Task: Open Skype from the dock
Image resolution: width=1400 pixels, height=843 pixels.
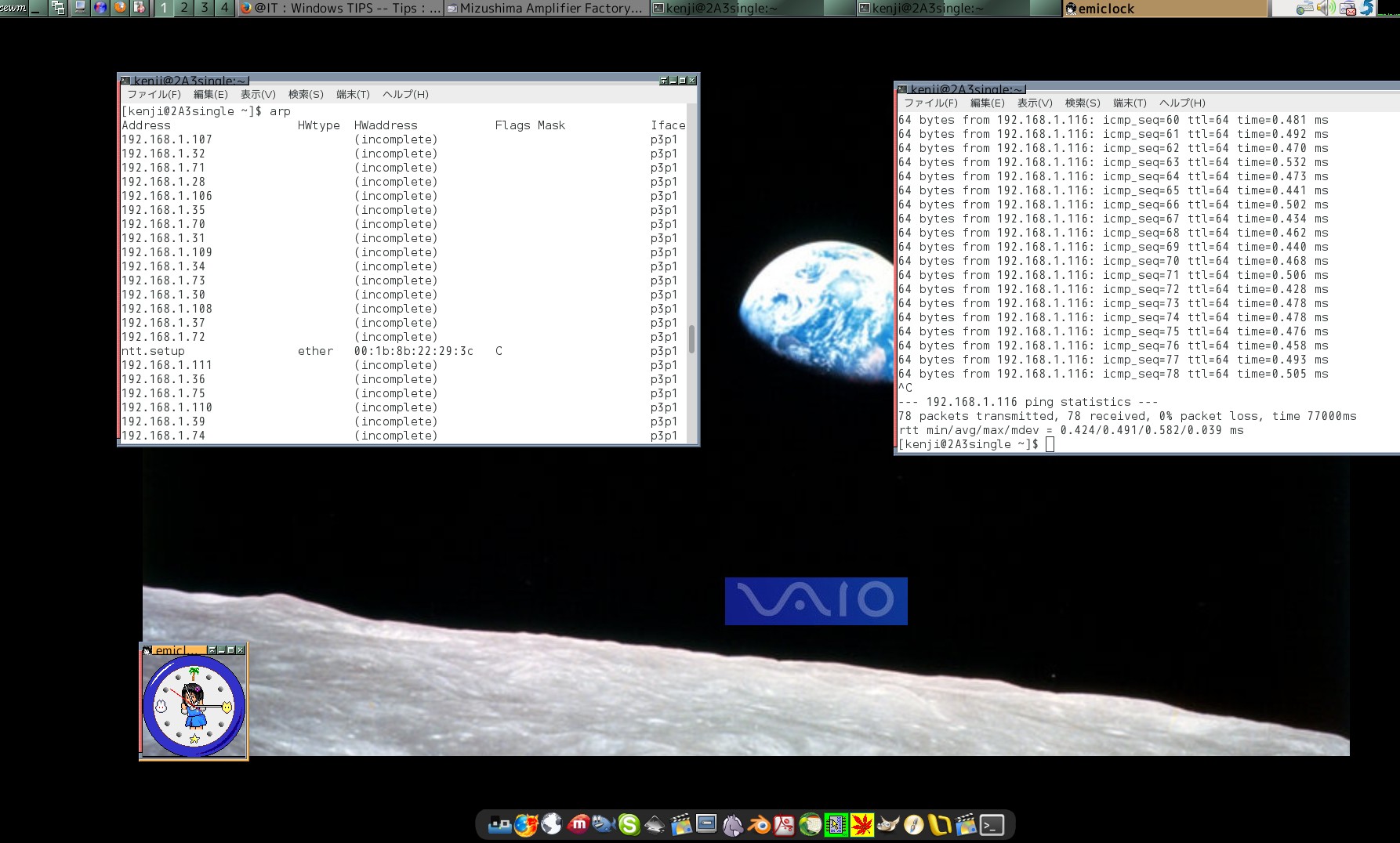Action: point(629,825)
